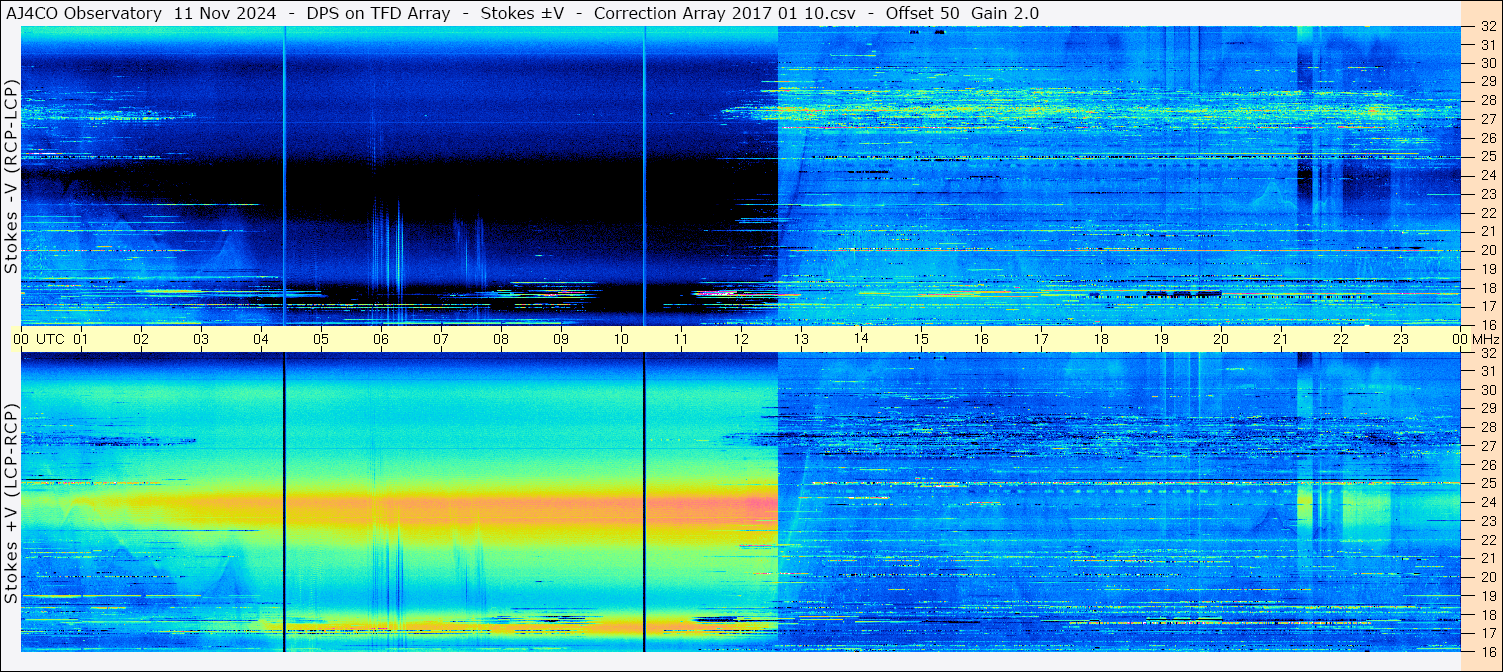The width and height of the screenshot is (1503, 672).
Task: Click the 'AJ4CO Observatory' title text
Action: point(83,13)
